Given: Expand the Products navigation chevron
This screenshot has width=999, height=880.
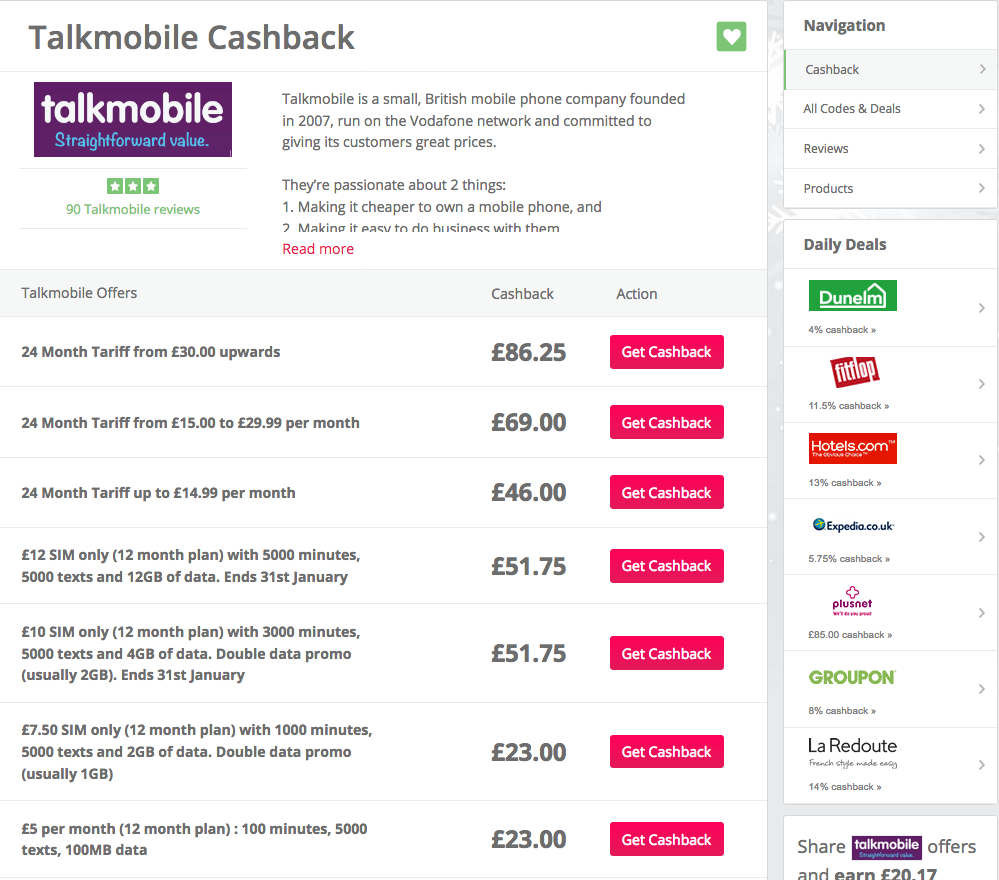Looking at the screenshot, I should click(x=982, y=188).
